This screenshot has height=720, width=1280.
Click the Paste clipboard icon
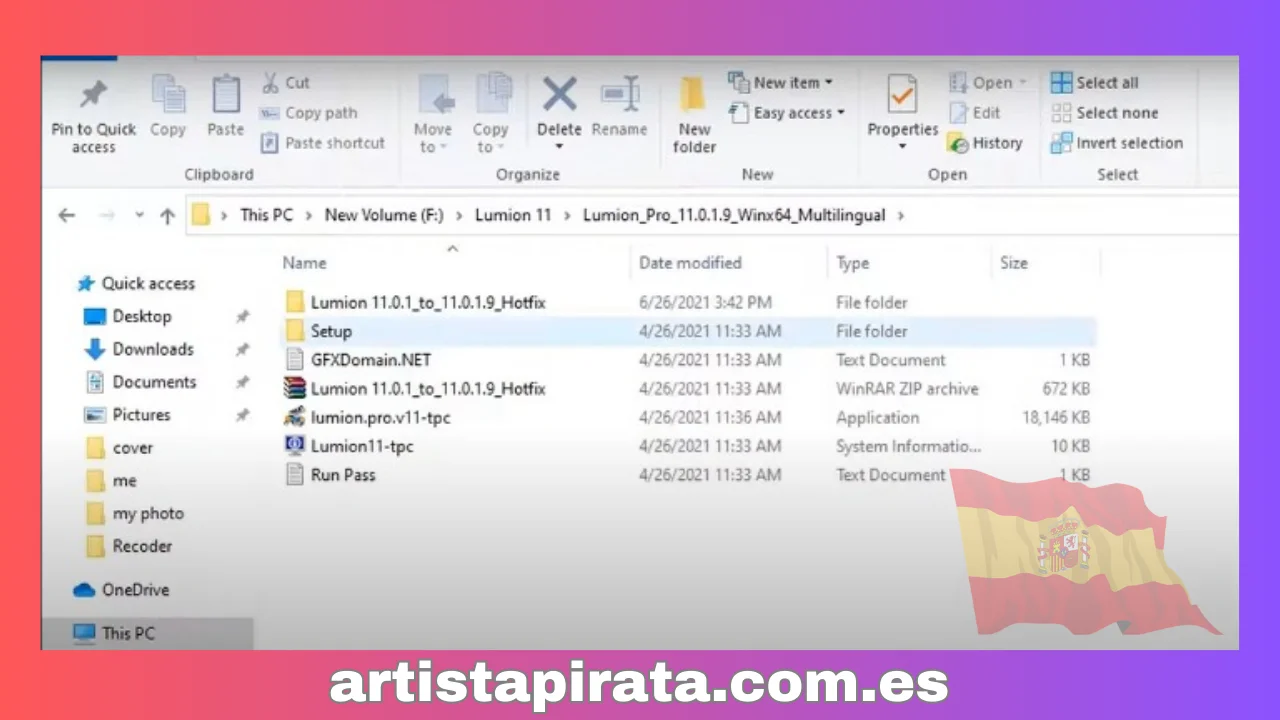(226, 96)
